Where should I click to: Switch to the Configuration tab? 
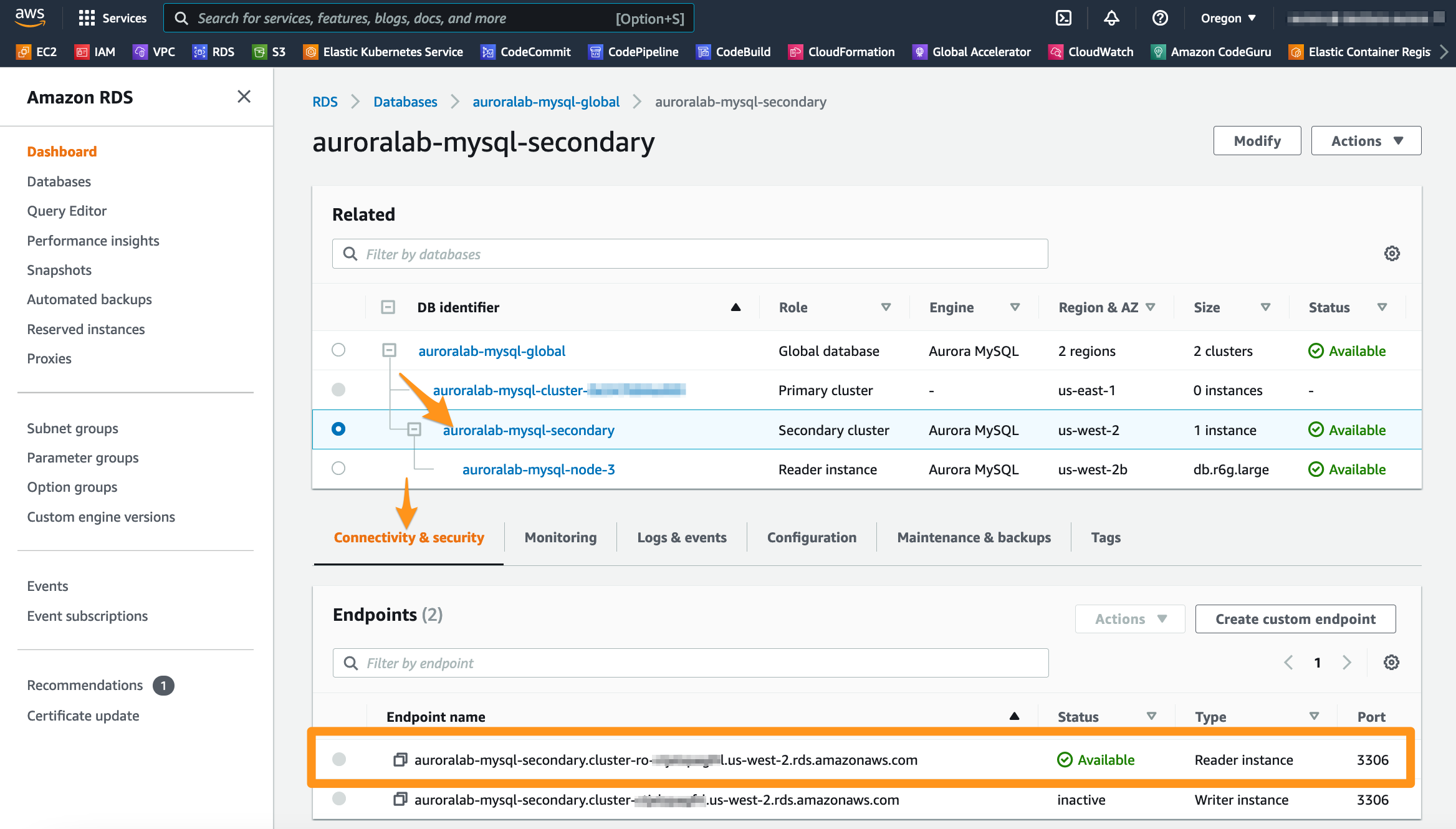click(x=812, y=537)
